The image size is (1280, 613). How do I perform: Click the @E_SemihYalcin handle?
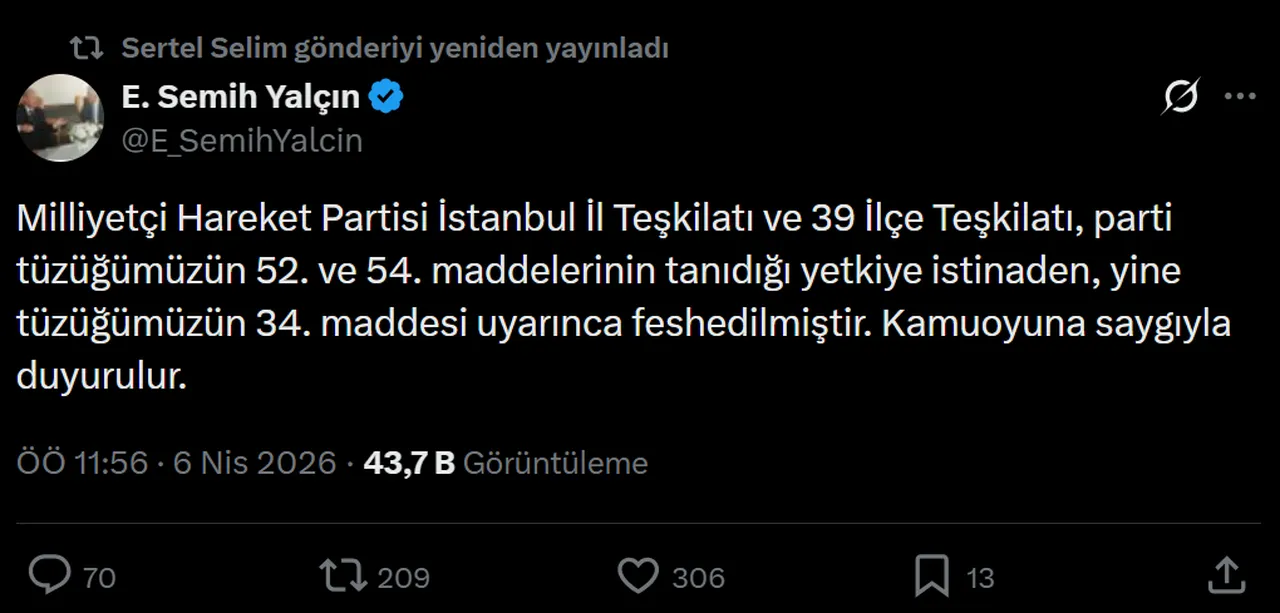(242, 140)
